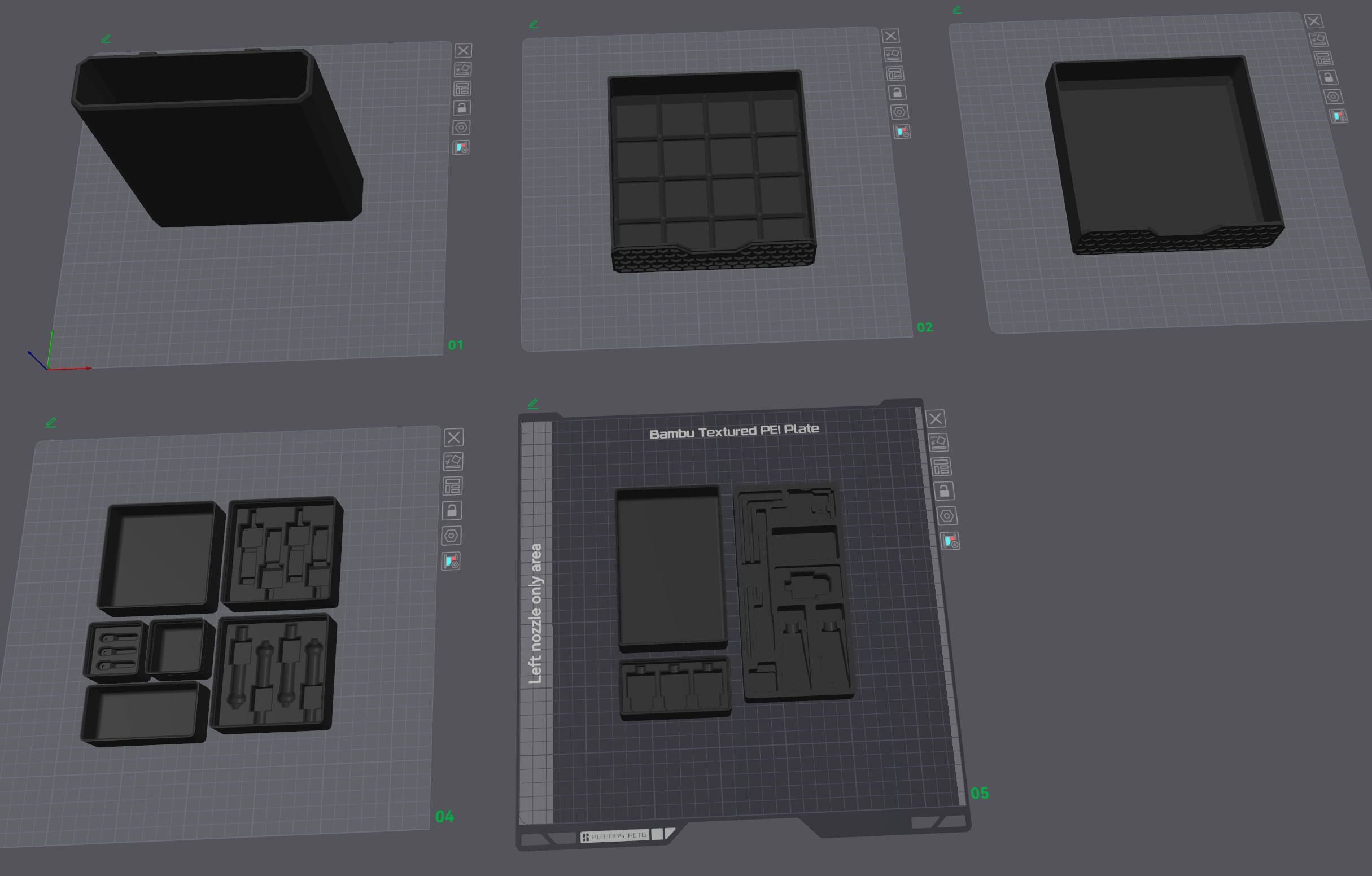Toggle the lock on plate 05
Viewport: 1372px width, 876px height.
click(944, 492)
